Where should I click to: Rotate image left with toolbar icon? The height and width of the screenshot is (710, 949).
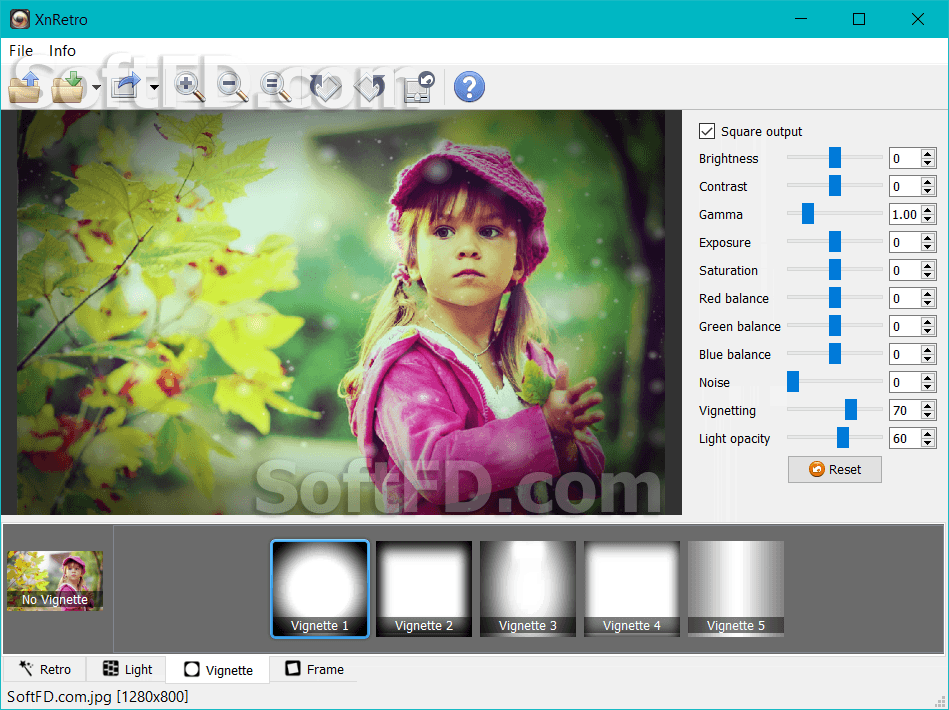(x=326, y=87)
